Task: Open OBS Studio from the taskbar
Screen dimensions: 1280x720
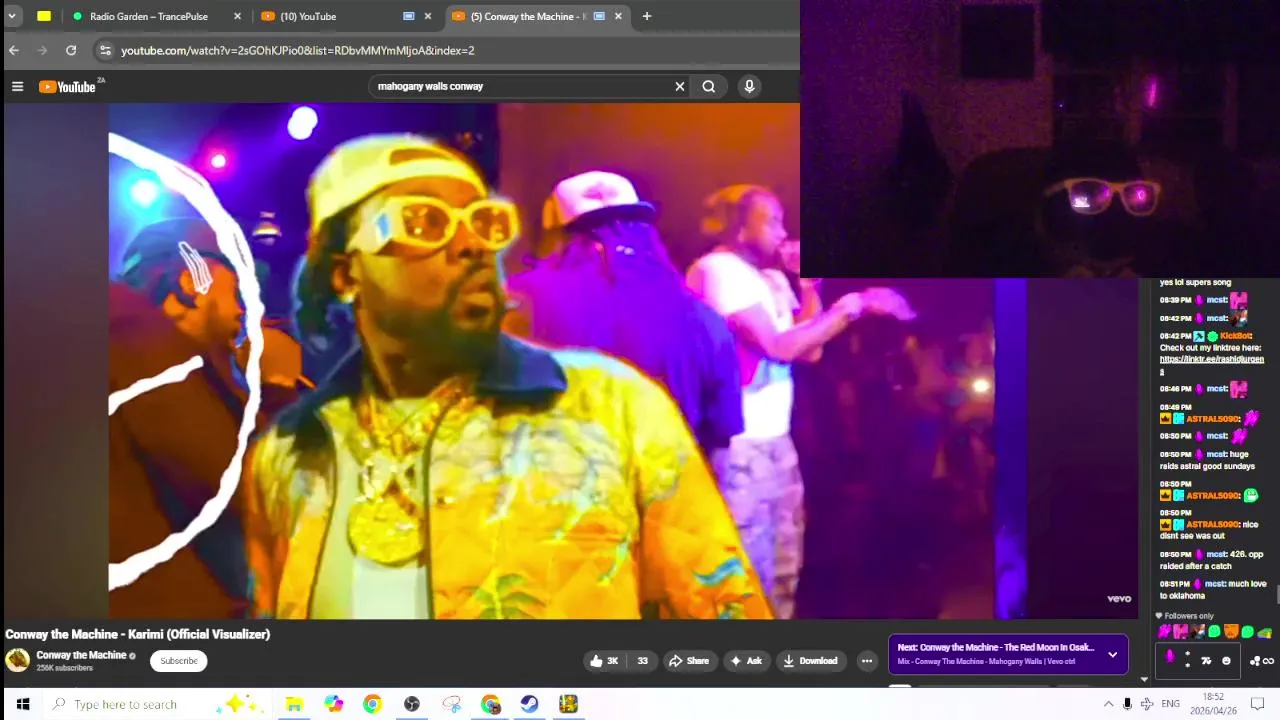Action: (411, 704)
